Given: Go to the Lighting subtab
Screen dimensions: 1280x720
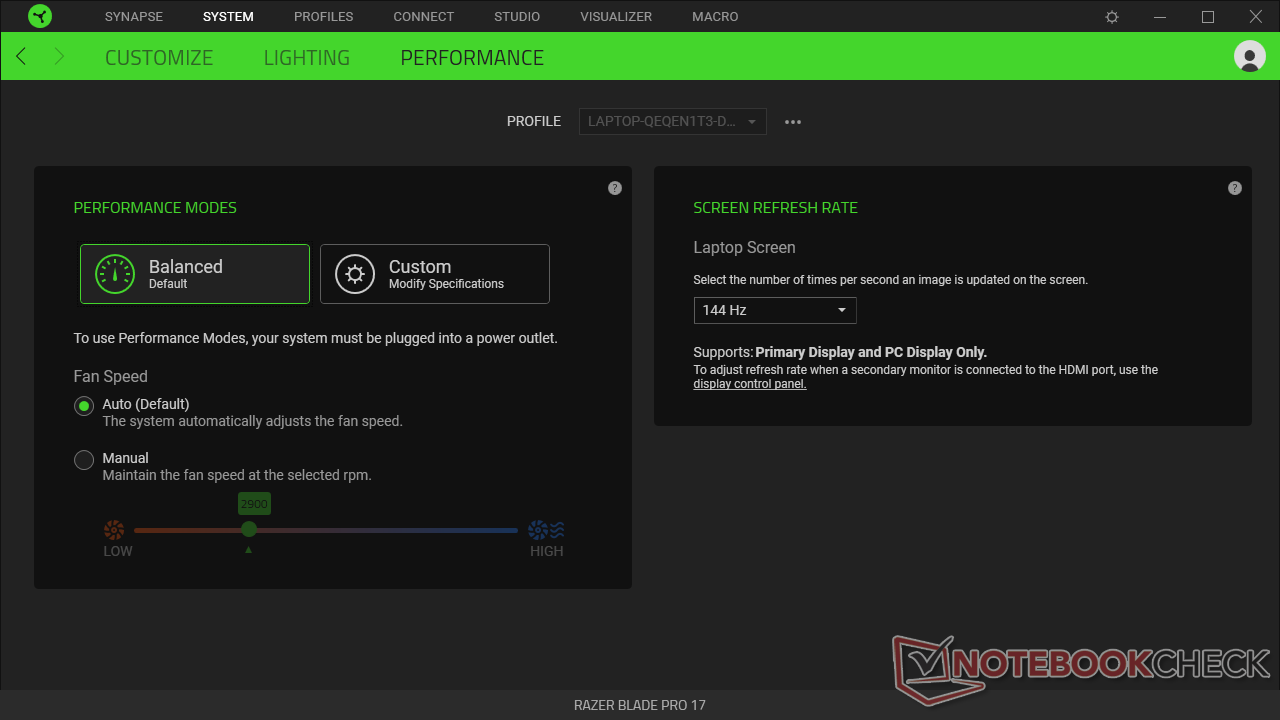Looking at the screenshot, I should pos(307,58).
